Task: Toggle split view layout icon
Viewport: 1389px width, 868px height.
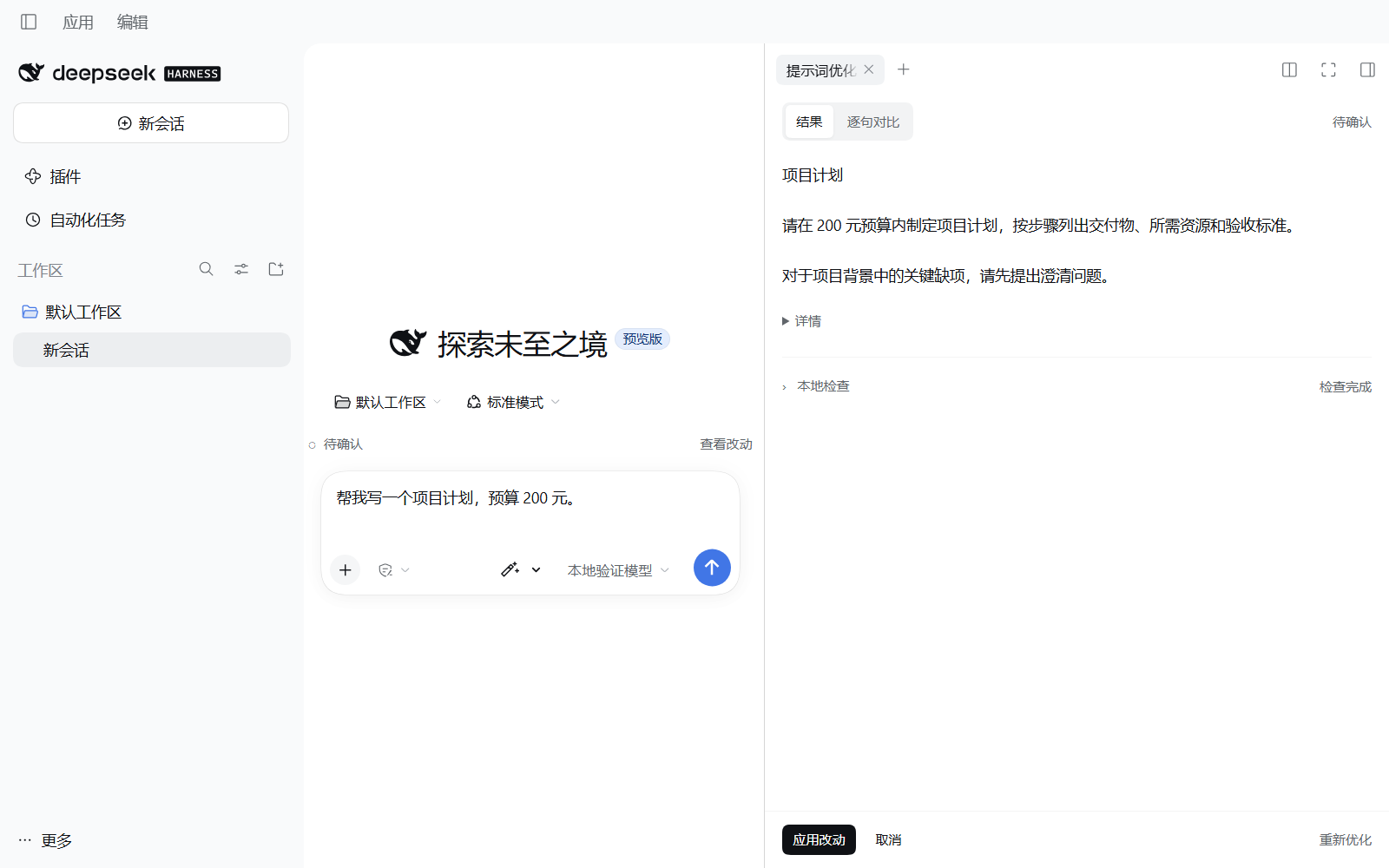Action: pyautogui.click(x=1289, y=69)
